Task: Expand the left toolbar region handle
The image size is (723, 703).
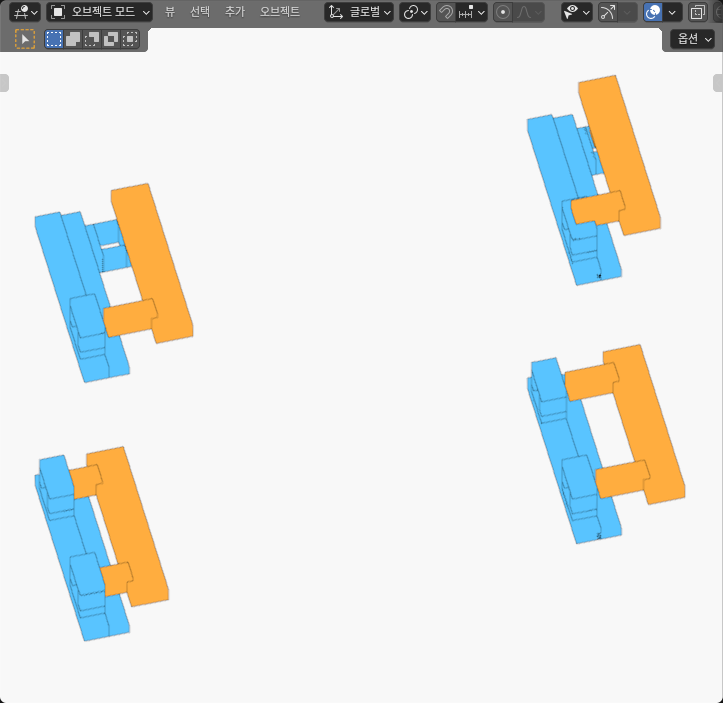Action: point(4,83)
